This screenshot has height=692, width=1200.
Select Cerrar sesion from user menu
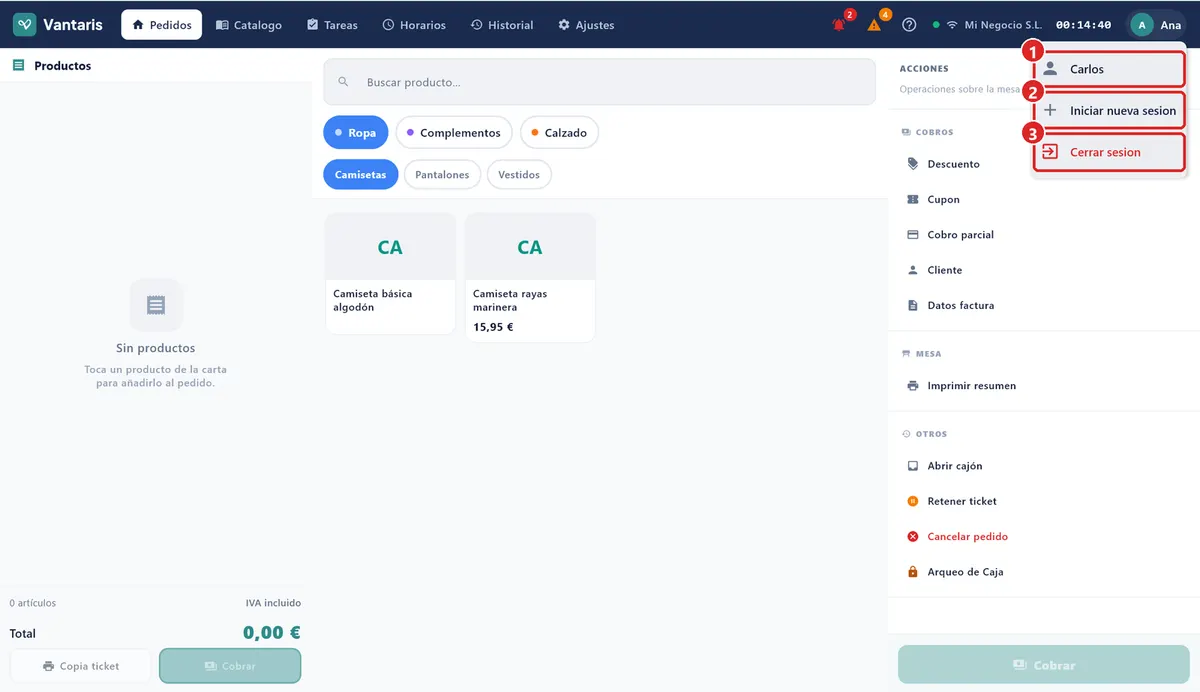pos(1109,152)
